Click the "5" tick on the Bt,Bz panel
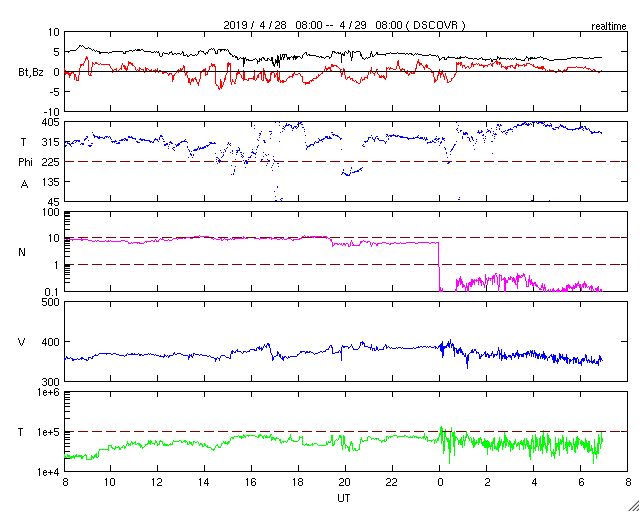640x512 pixels. tap(57, 52)
